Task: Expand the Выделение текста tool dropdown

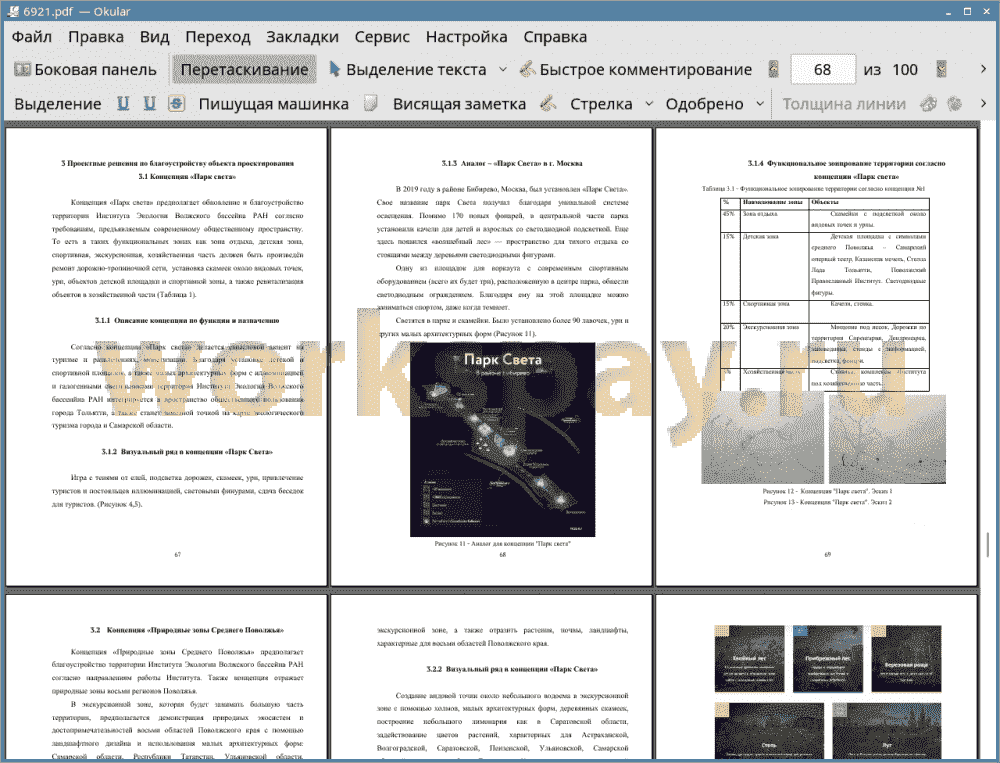Action: [x=503, y=70]
